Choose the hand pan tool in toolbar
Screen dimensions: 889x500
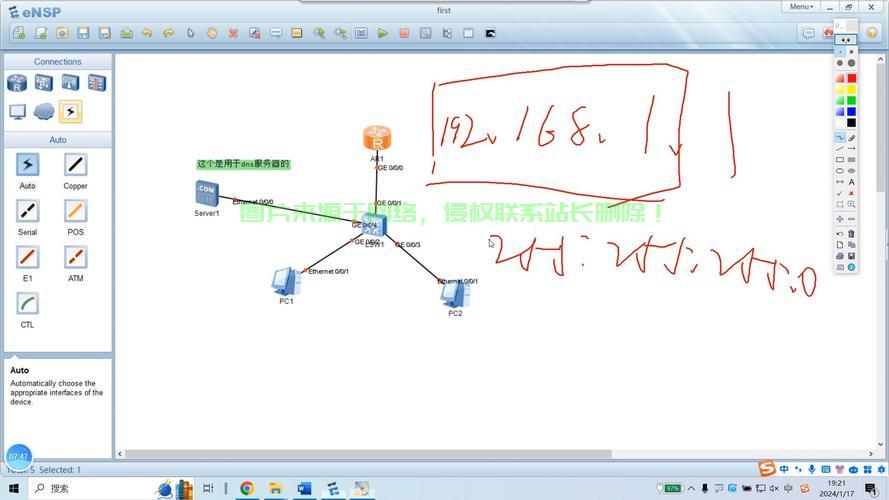[211, 33]
